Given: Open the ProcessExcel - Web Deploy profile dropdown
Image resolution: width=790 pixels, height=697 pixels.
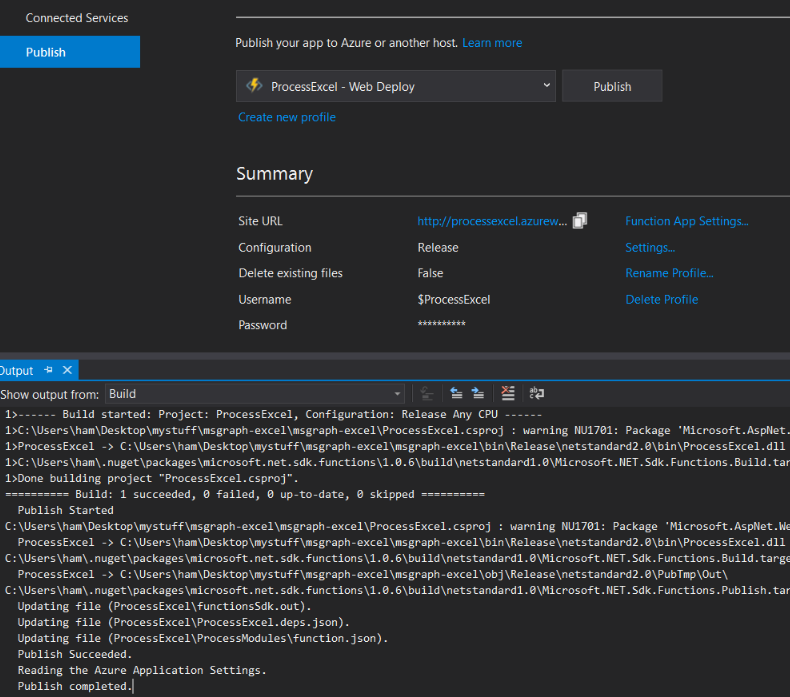Looking at the screenshot, I should (x=546, y=86).
